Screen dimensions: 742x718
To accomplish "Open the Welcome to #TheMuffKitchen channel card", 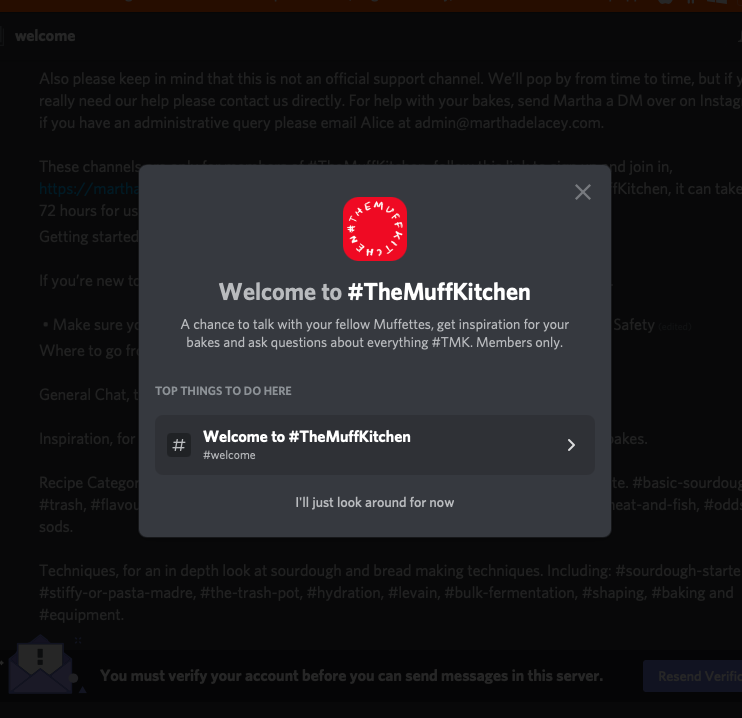I will click(x=375, y=445).
